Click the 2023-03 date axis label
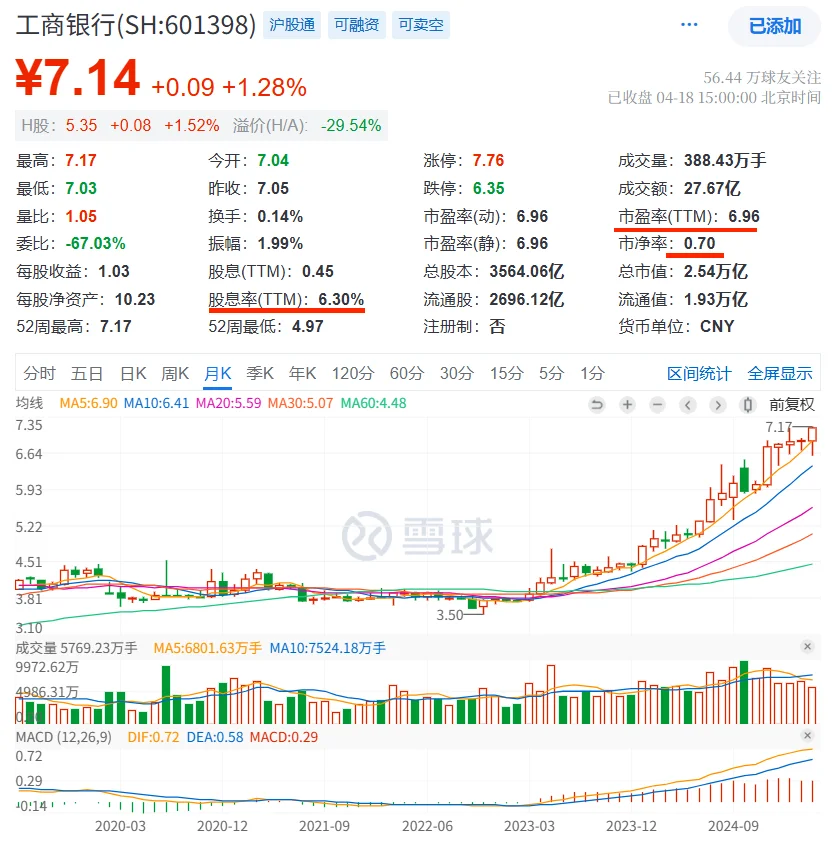 click(529, 826)
